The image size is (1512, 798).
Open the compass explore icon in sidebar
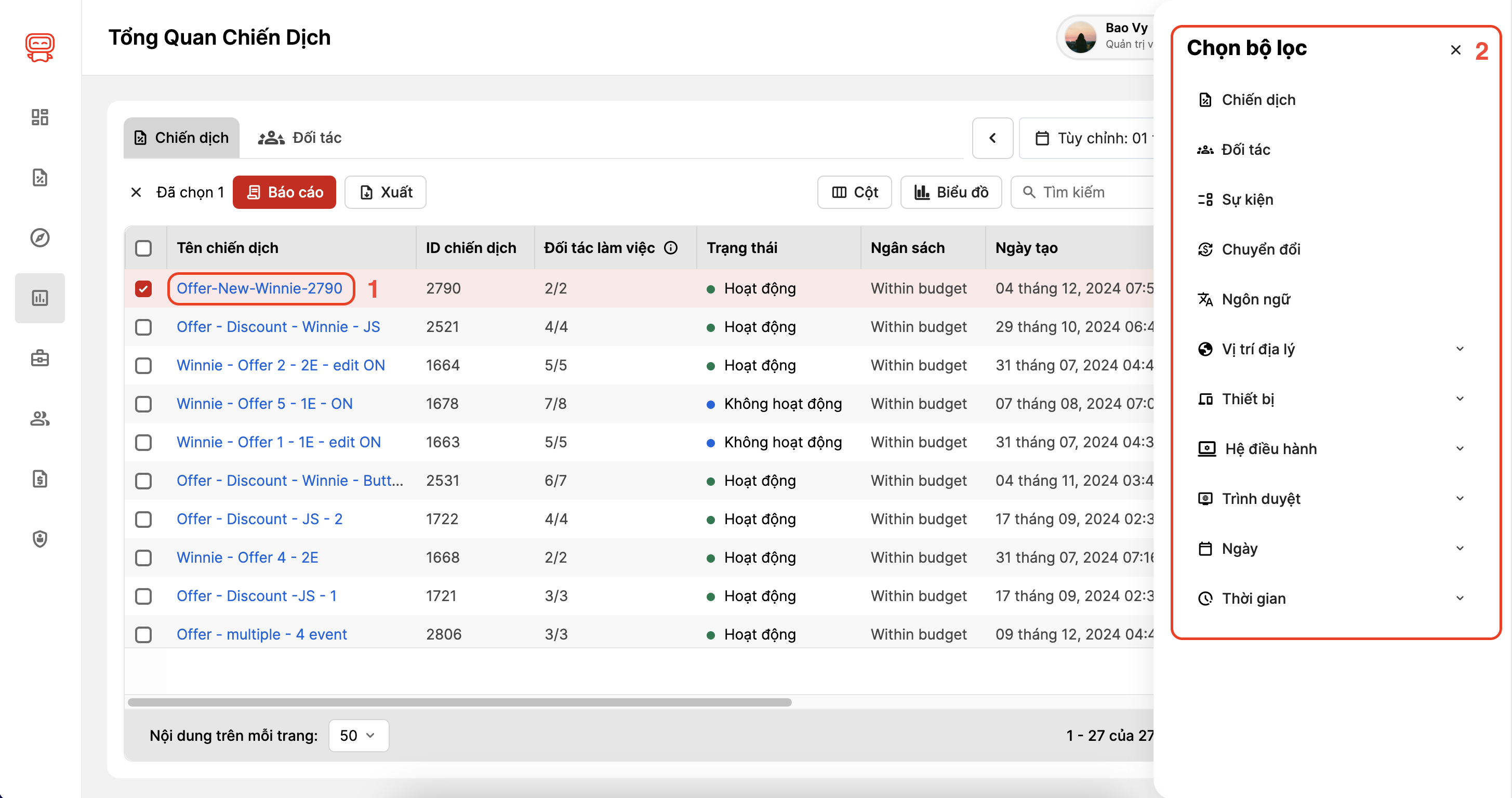[40, 237]
